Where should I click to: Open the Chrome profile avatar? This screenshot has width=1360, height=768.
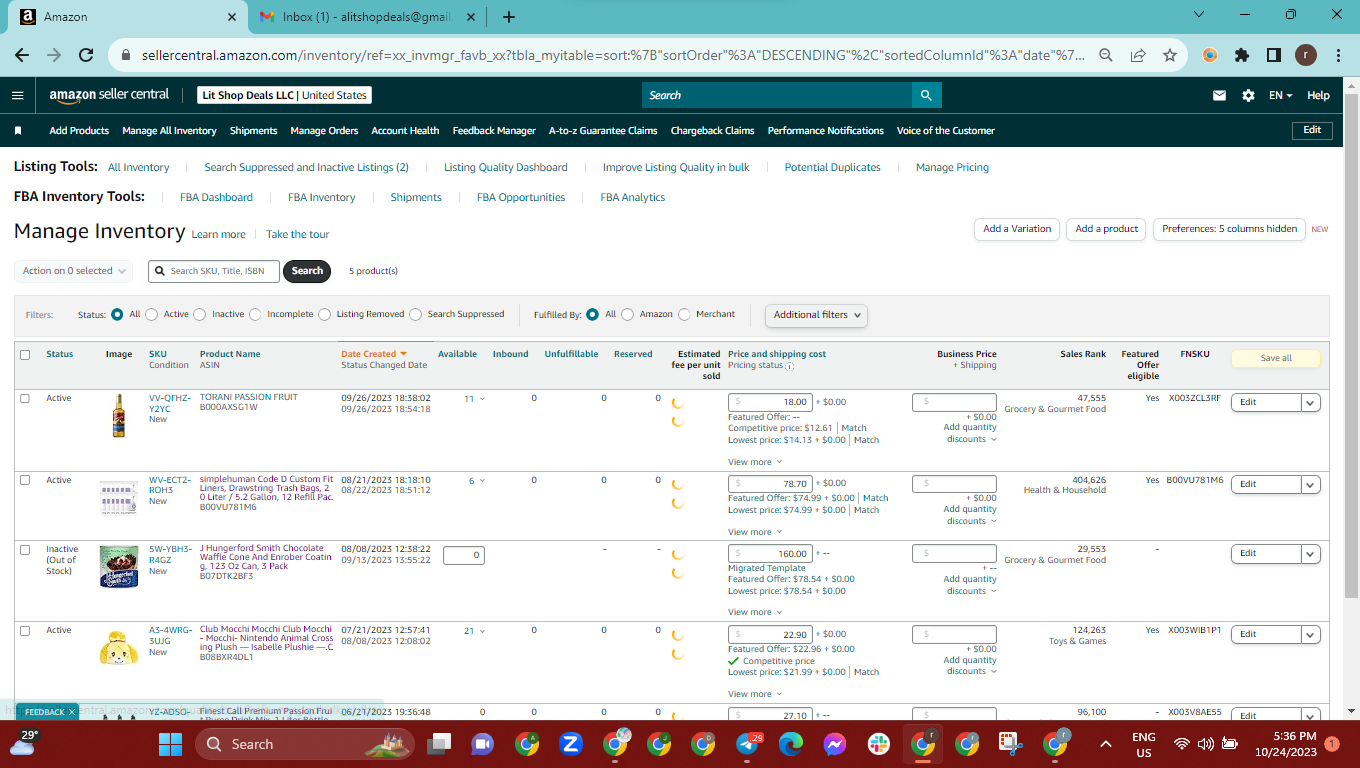tap(1306, 56)
